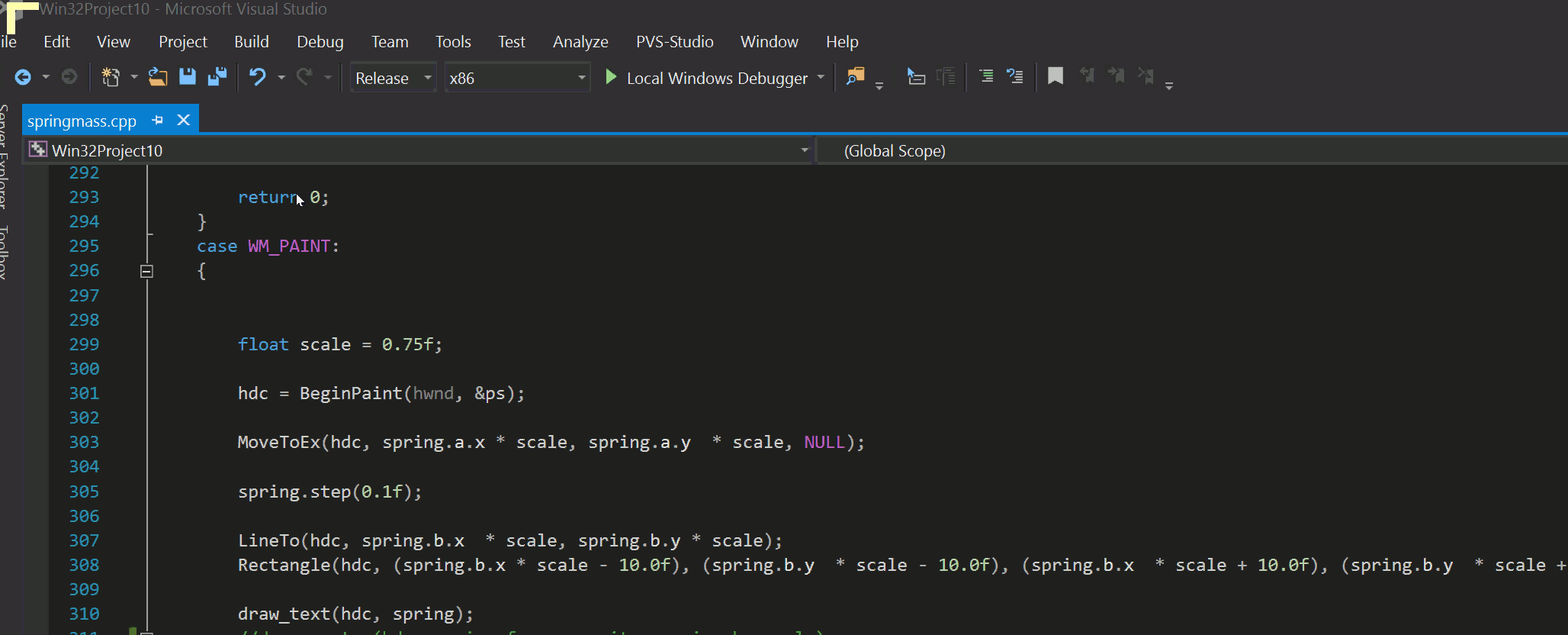
Task: Open the Toolbox side tab
Action: 3,253
